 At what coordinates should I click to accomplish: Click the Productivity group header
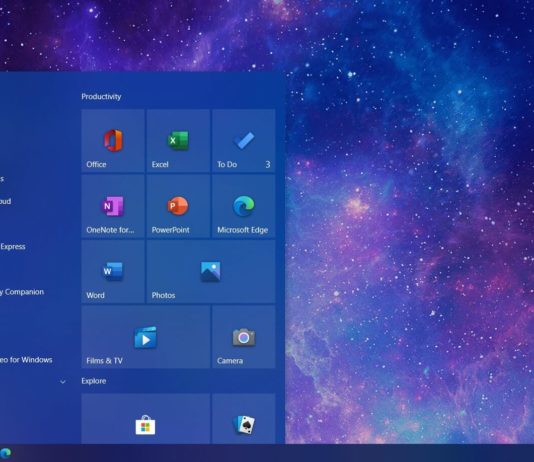click(x=101, y=97)
